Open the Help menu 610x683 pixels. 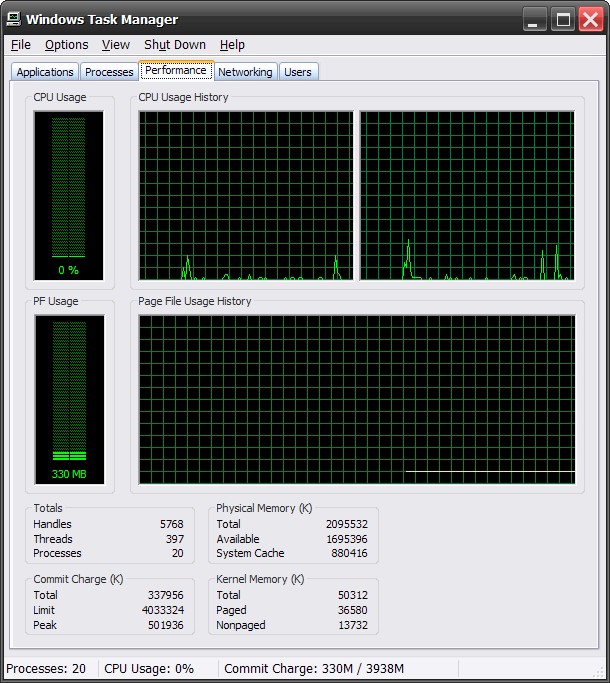(232, 45)
